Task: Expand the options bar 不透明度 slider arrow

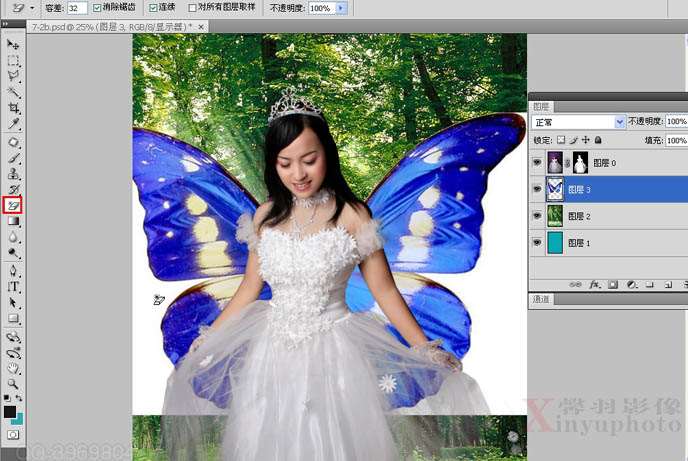Action: [x=342, y=8]
